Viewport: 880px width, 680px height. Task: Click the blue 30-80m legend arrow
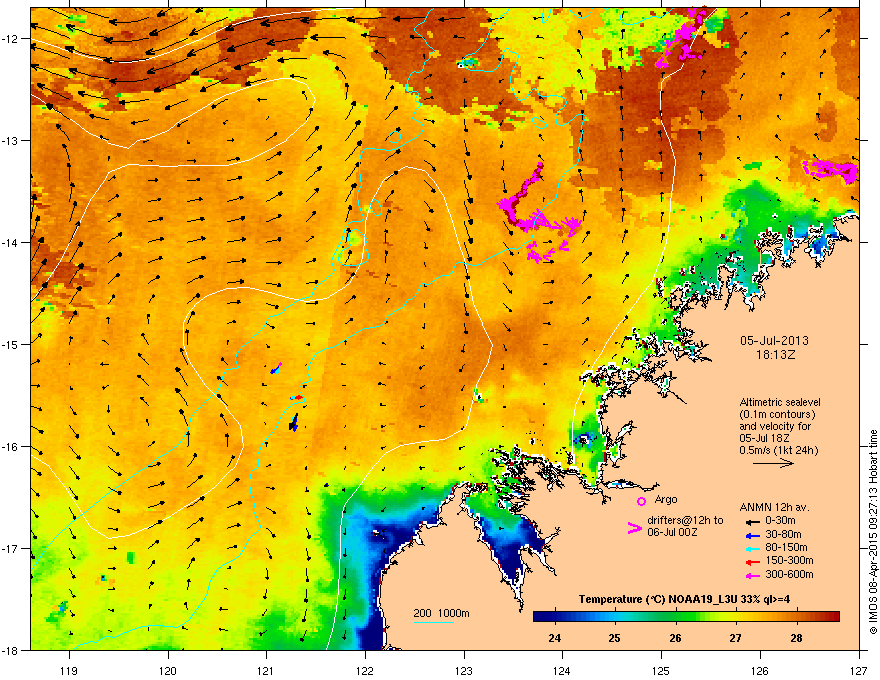tap(753, 535)
